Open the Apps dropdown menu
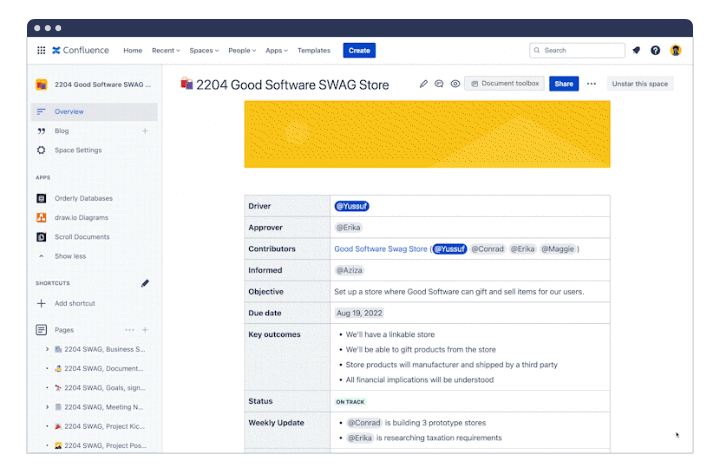Screen dimensions: 720x471 coord(276,50)
